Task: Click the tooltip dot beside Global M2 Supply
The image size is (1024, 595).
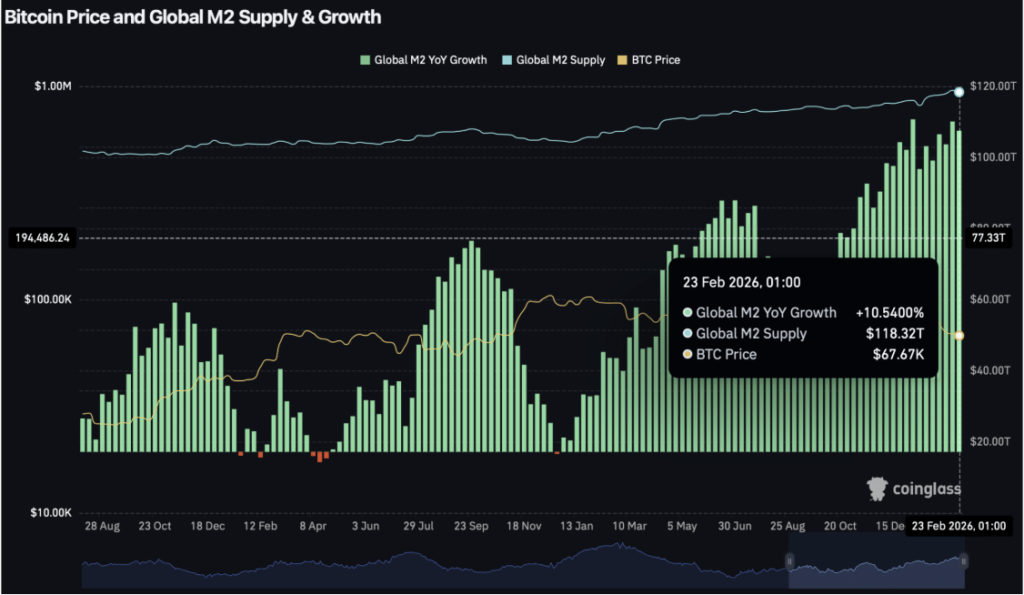Action: point(687,334)
